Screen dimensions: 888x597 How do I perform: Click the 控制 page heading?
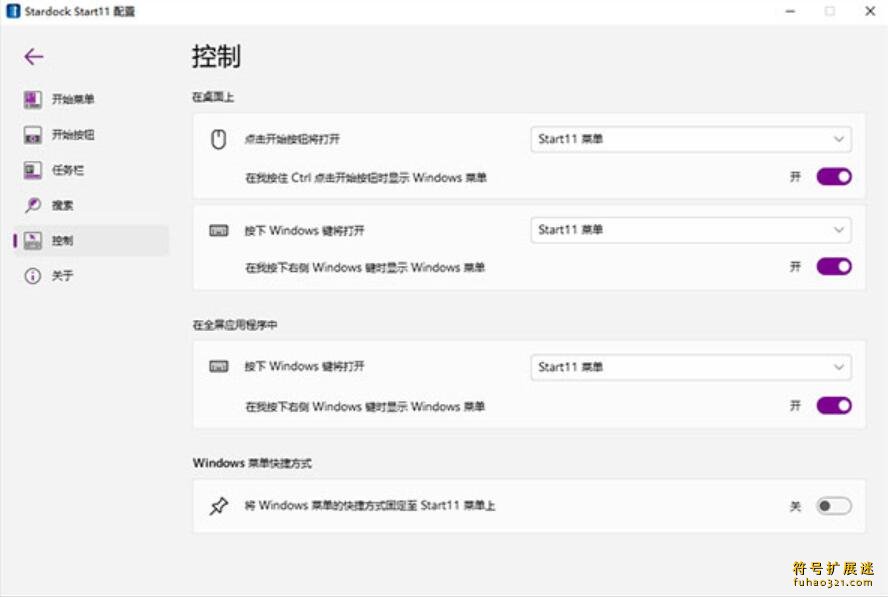coord(216,56)
